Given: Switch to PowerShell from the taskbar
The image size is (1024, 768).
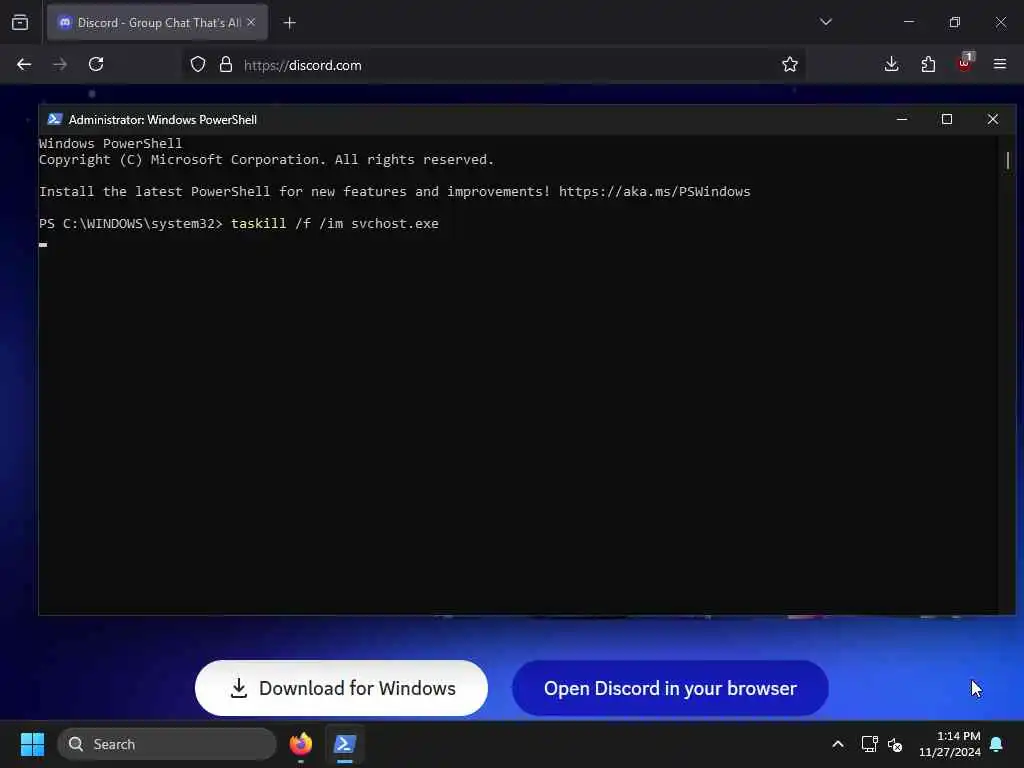Looking at the screenshot, I should tap(345, 744).
